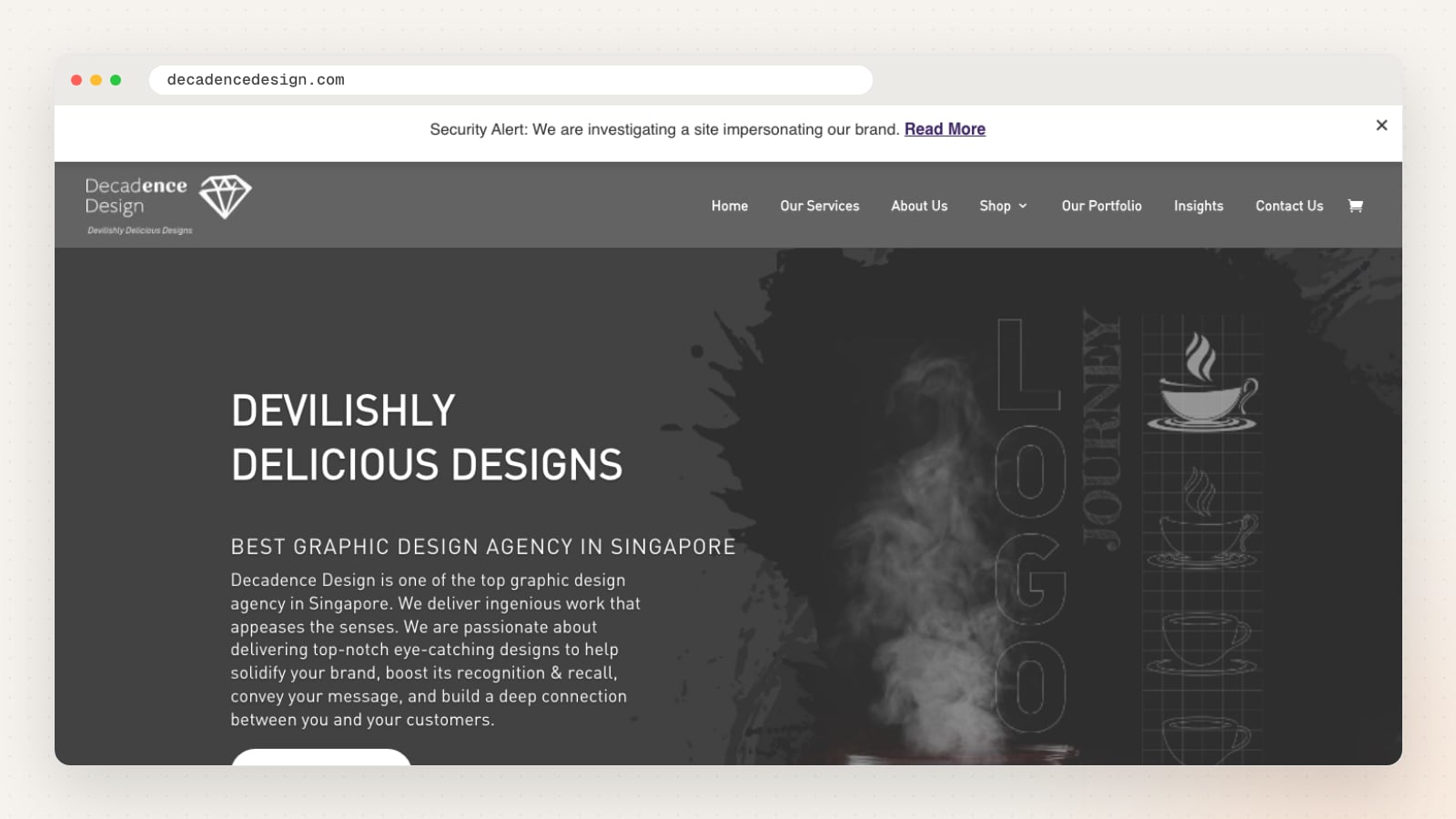The height and width of the screenshot is (819, 1456).
Task: View Our Portfolio page
Action: tap(1102, 206)
